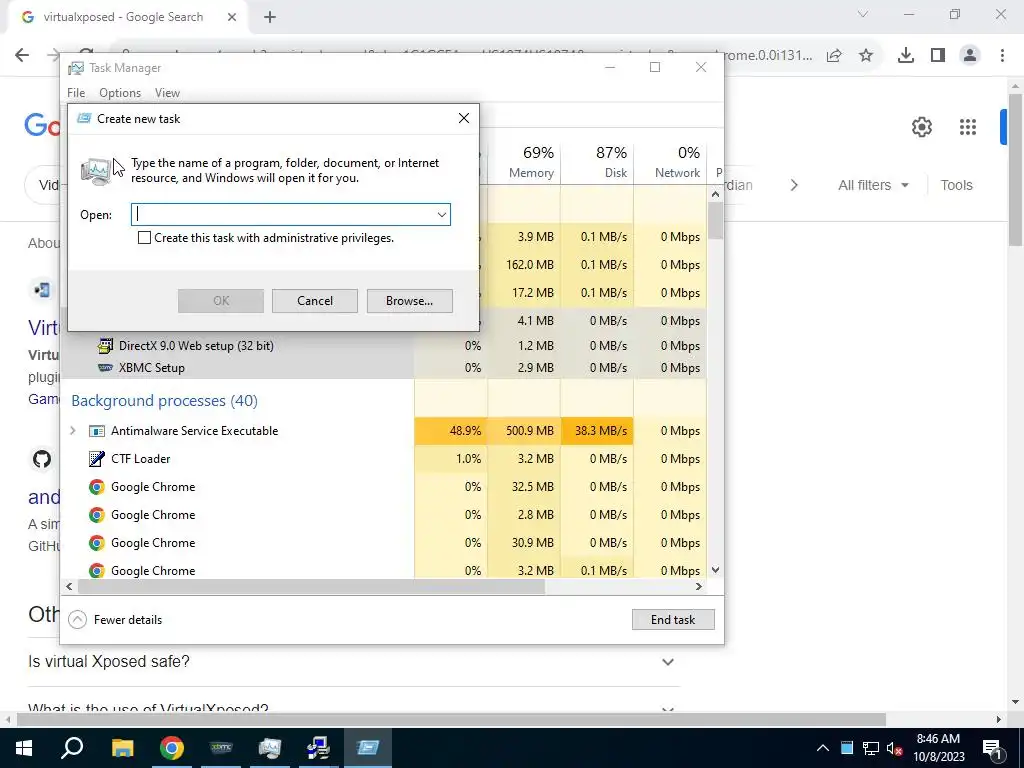Open the All filters dropdown

[x=873, y=185]
